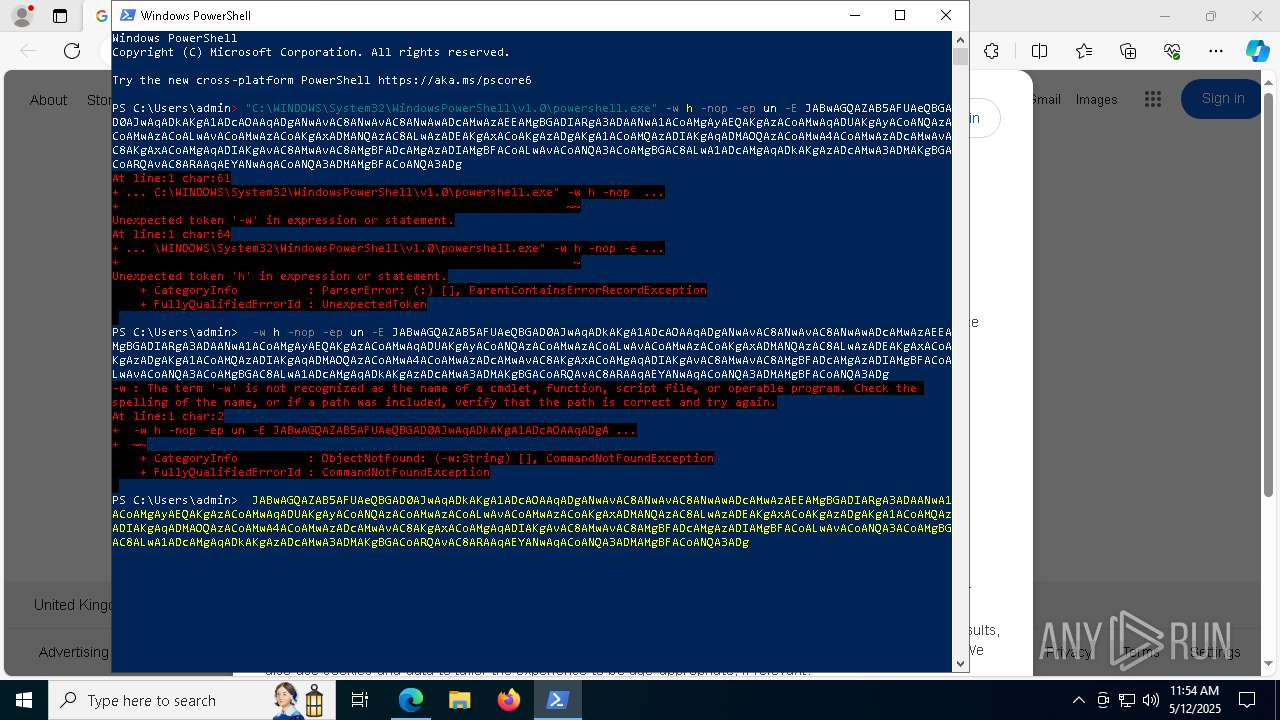Click Google Sign in button
Image resolution: width=1280 pixels, height=720 pixels.
1222,98
